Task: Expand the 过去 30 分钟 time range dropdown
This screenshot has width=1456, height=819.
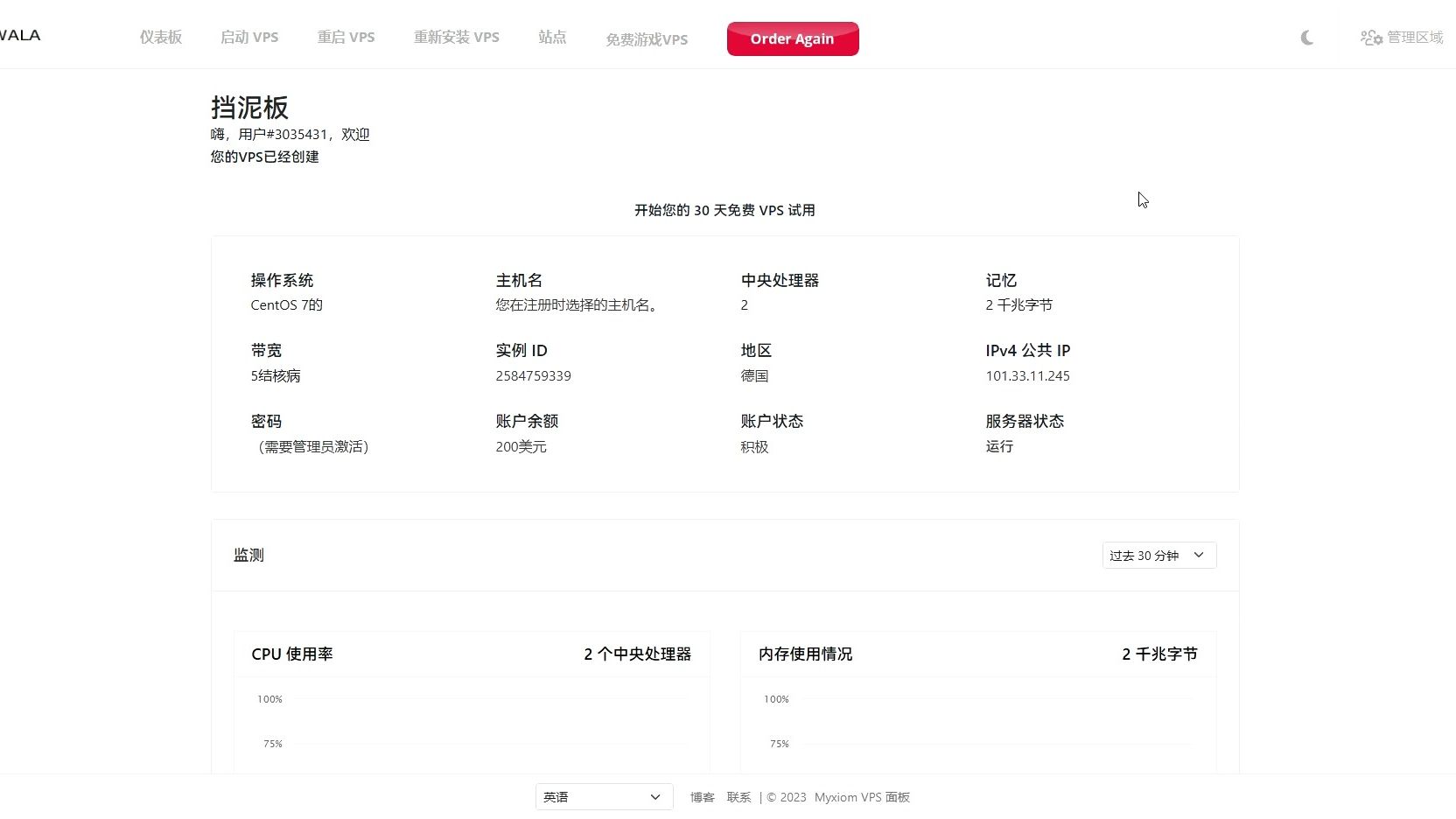Action: pyautogui.click(x=1159, y=555)
